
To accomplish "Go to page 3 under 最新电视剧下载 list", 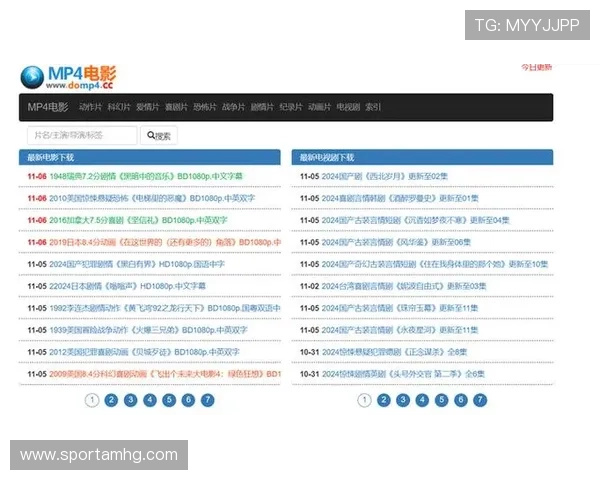I will pyautogui.click(x=403, y=400).
